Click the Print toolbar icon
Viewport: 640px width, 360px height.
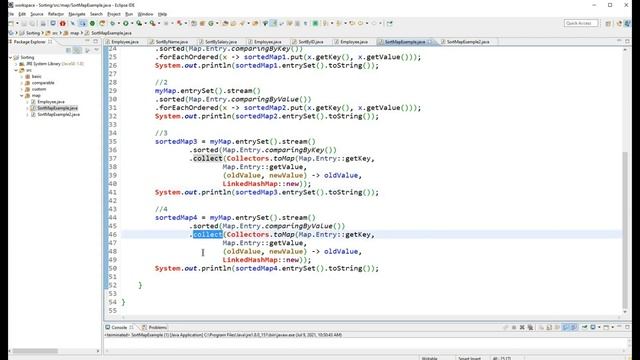tap(43, 23)
